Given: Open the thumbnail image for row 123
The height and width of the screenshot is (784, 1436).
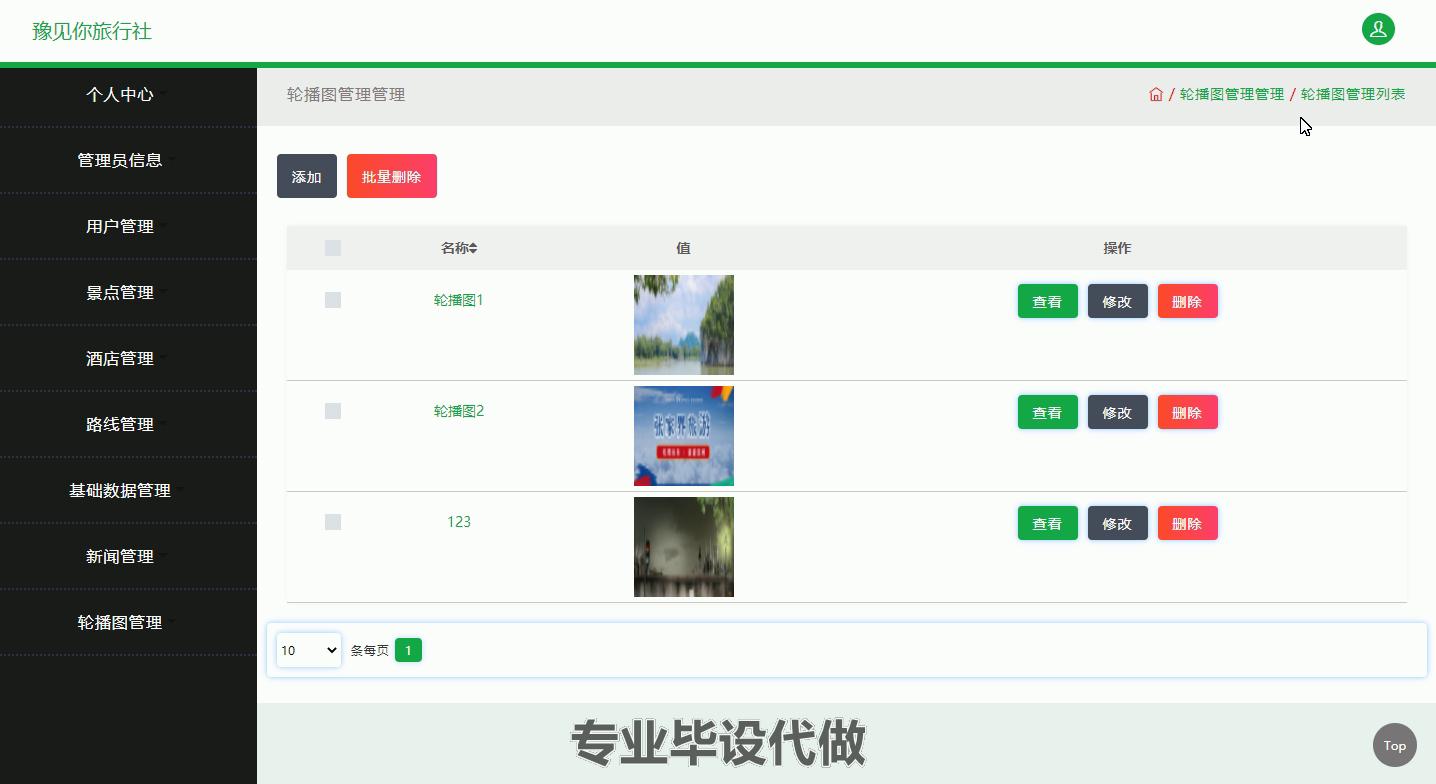Looking at the screenshot, I should click(684, 547).
